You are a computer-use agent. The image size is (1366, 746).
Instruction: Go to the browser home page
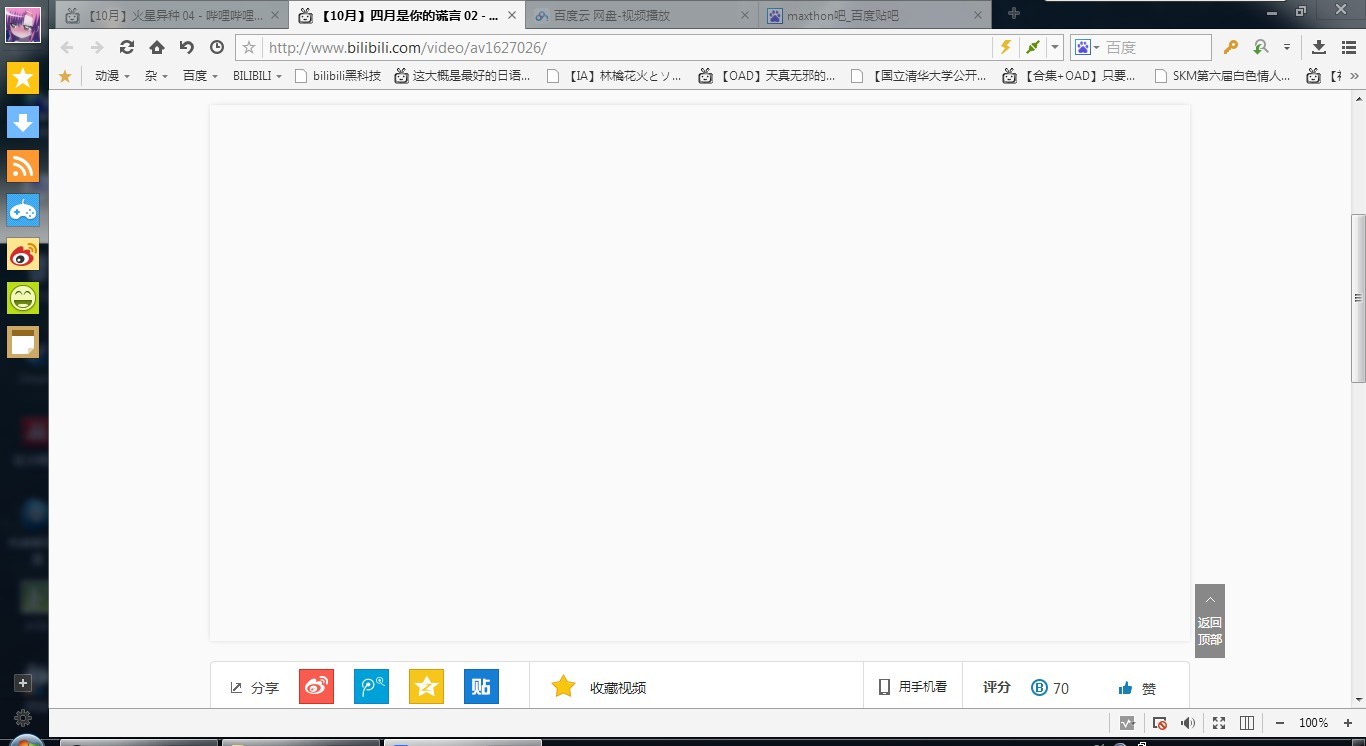(x=157, y=47)
